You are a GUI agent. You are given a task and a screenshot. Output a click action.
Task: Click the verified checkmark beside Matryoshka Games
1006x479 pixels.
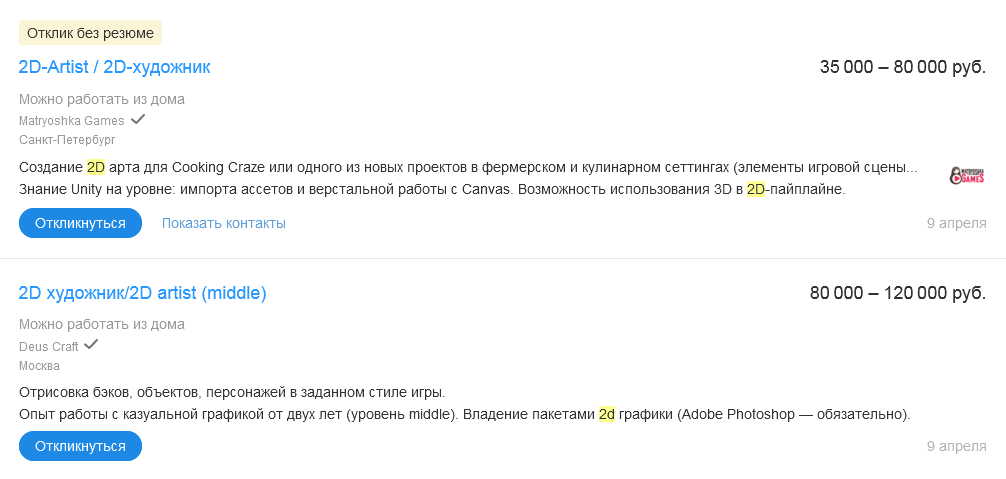(x=138, y=119)
